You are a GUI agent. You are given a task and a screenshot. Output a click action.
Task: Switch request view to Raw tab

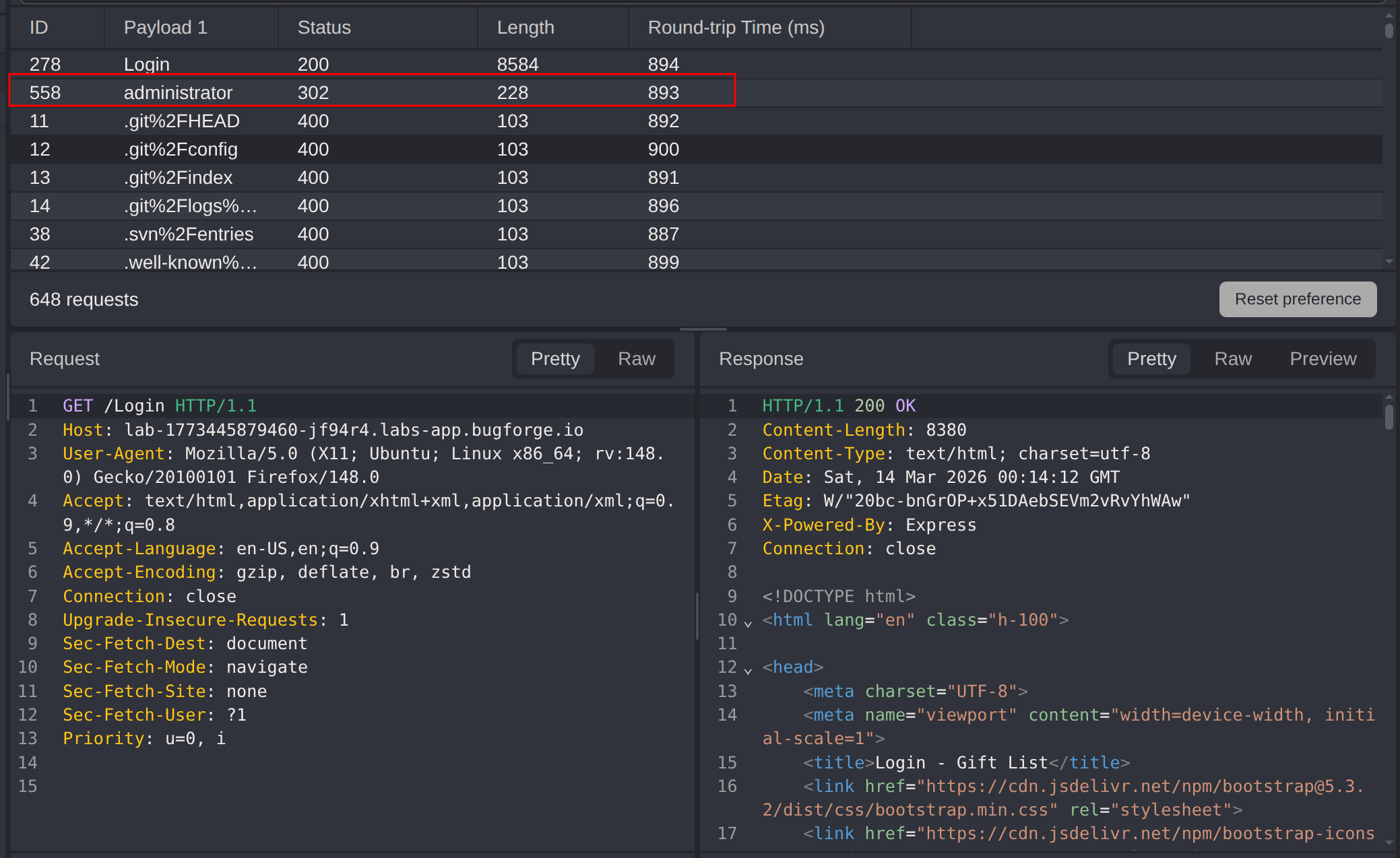[636, 359]
